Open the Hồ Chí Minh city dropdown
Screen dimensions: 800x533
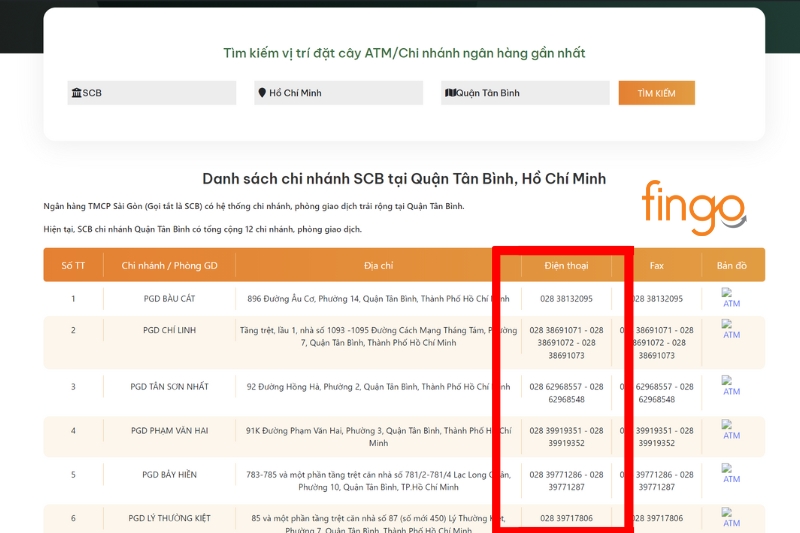tap(338, 93)
